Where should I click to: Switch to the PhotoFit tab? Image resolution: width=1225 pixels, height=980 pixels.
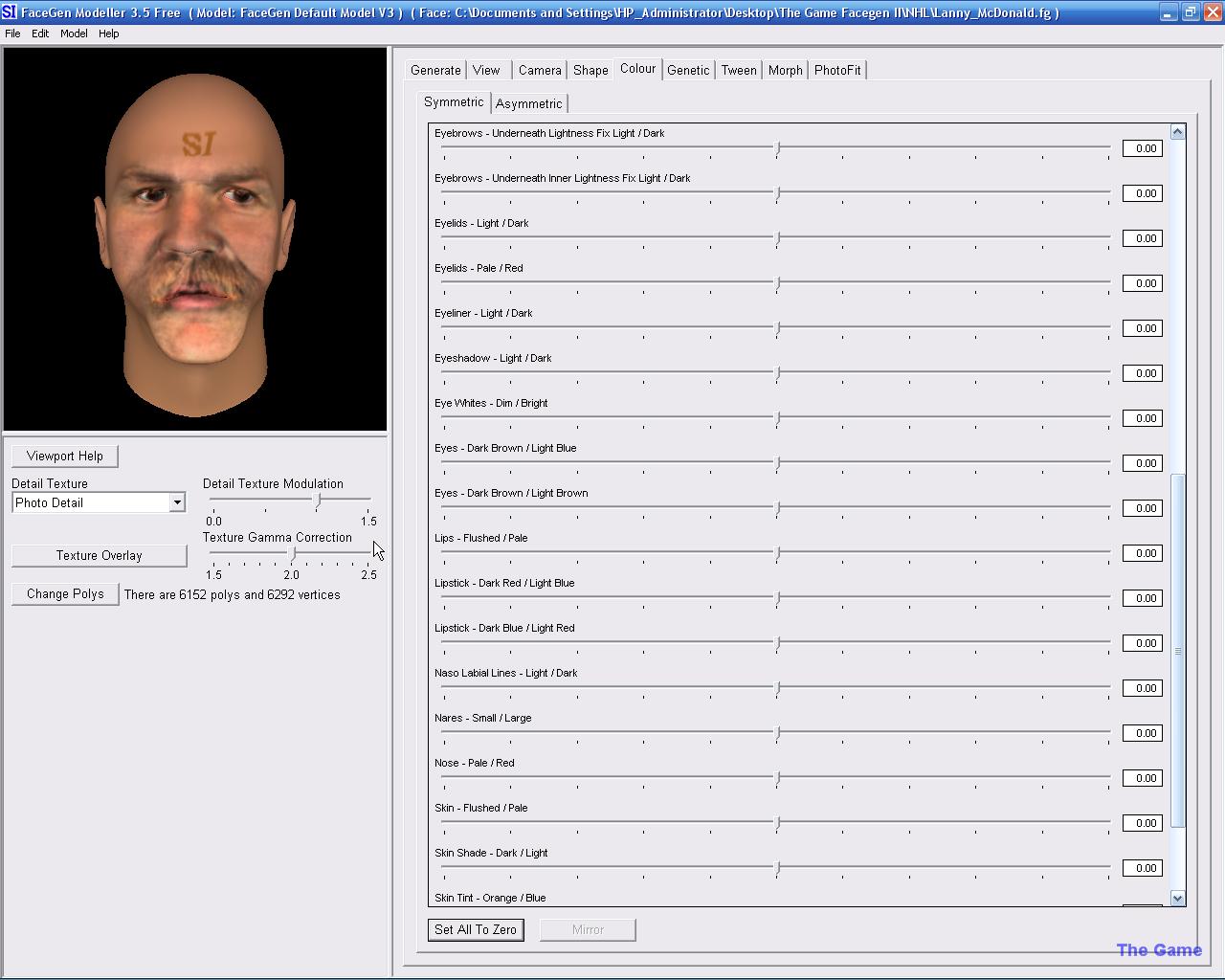point(837,70)
